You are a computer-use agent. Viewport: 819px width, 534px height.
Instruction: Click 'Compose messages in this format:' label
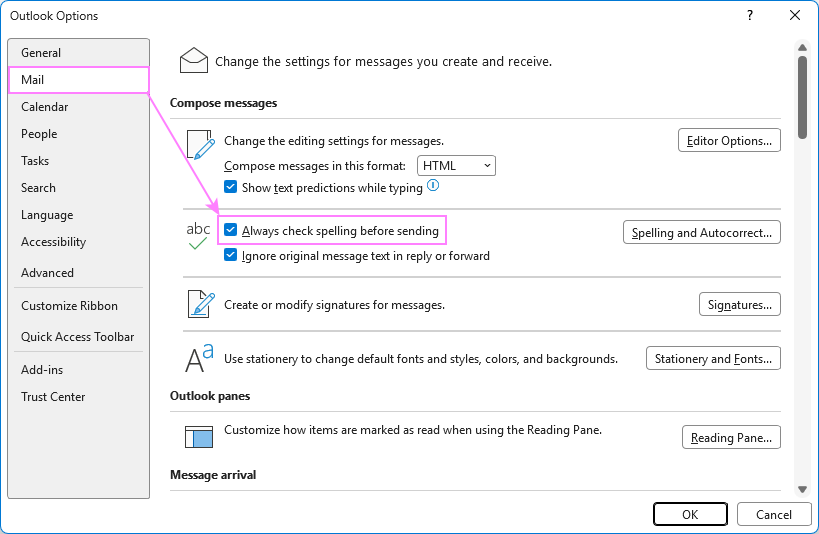point(315,166)
